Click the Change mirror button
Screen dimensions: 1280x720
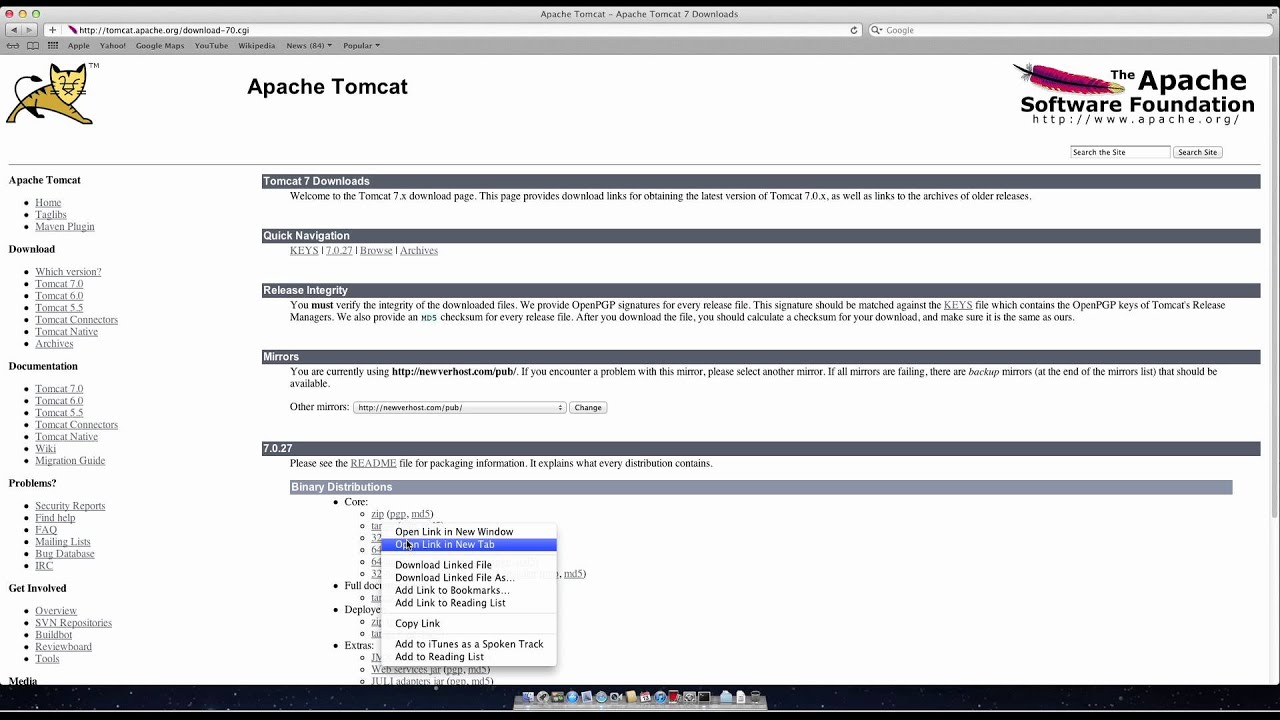coord(588,407)
